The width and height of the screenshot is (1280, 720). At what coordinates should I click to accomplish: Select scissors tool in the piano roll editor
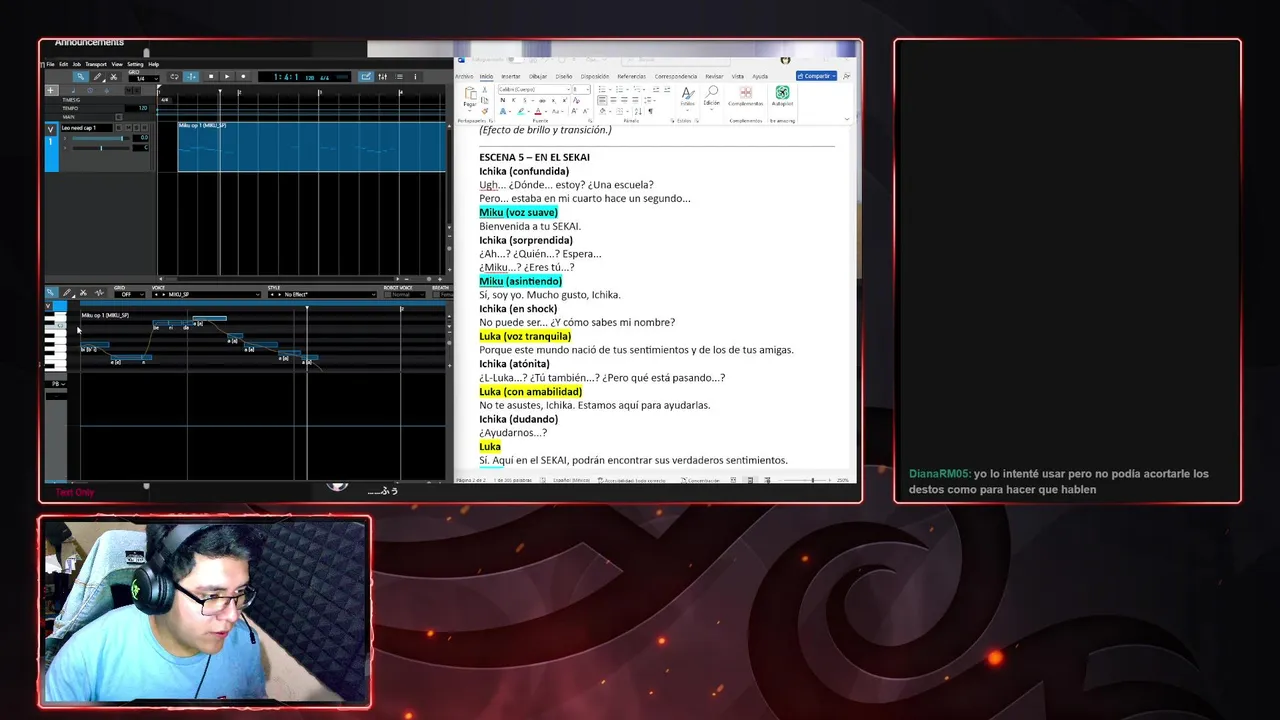[x=83, y=293]
